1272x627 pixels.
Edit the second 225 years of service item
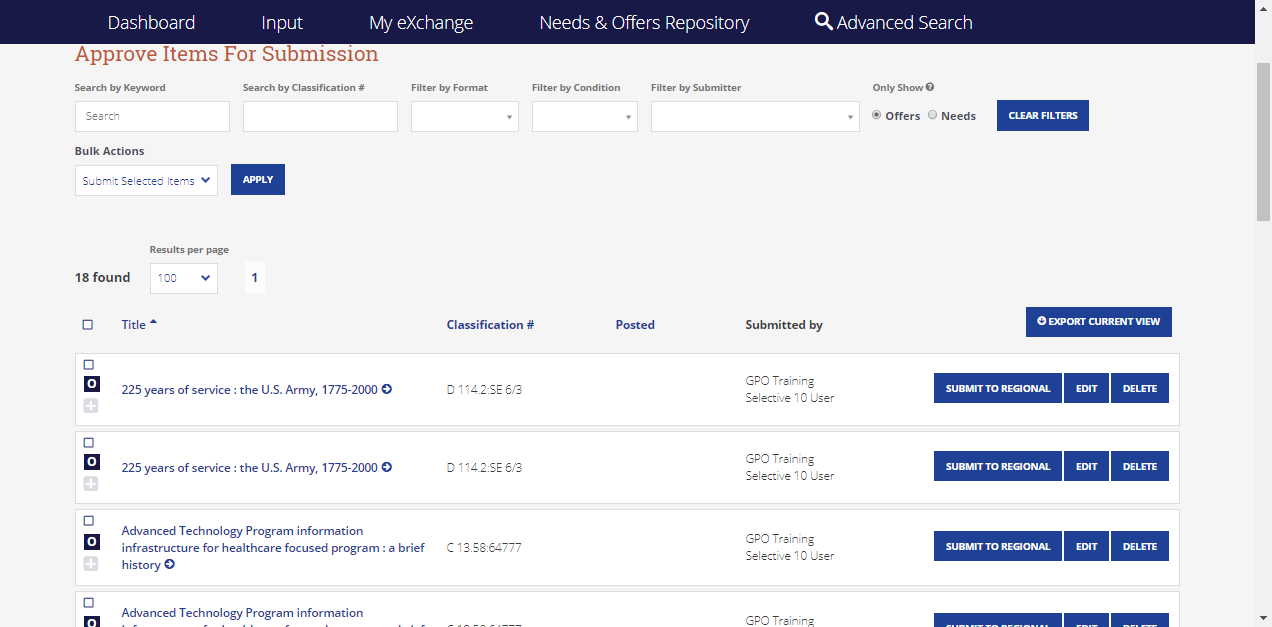[x=1086, y=466]
